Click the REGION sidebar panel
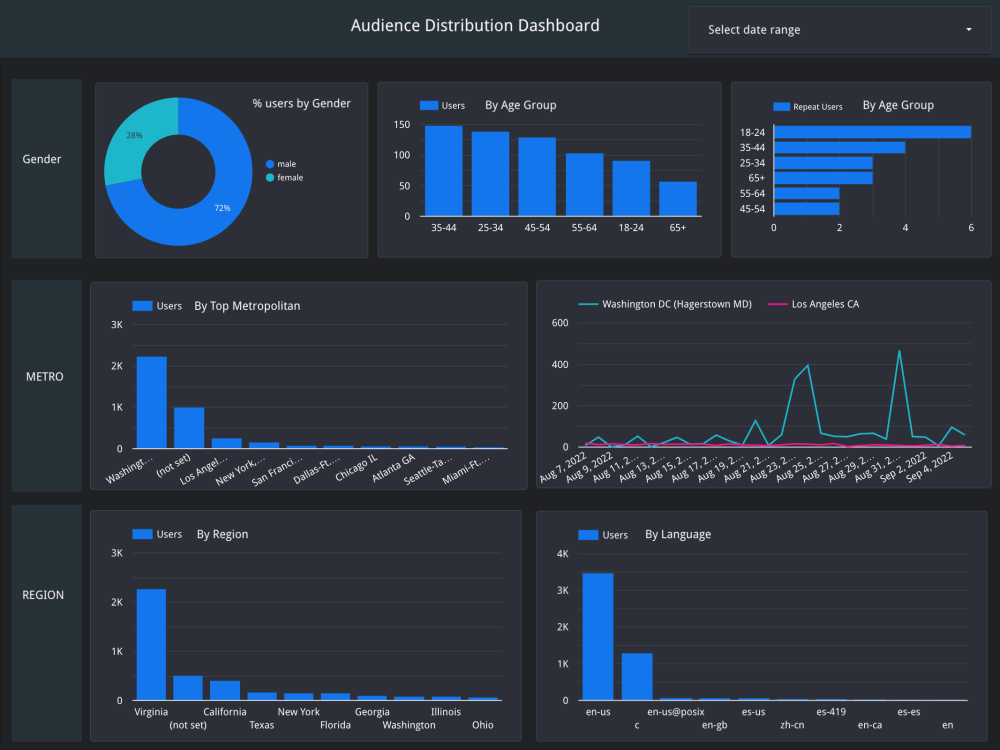This screenshot has height=750, width=1000. [x=43, y=595]
